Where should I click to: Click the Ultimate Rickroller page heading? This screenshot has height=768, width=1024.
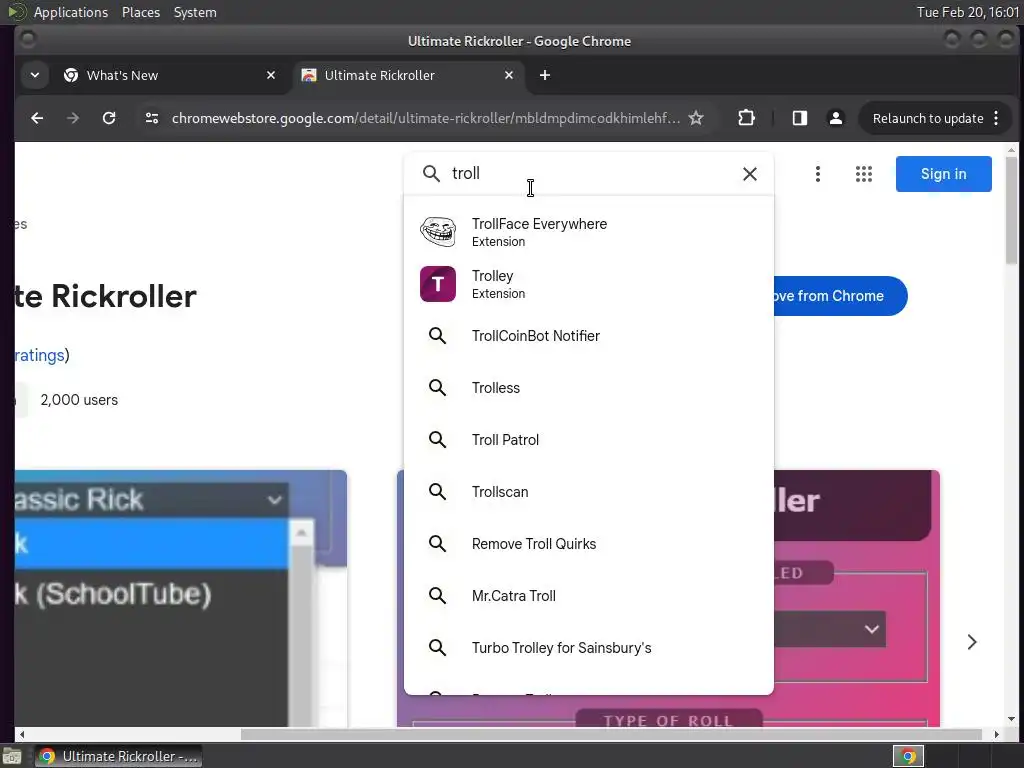pos(106,296)
